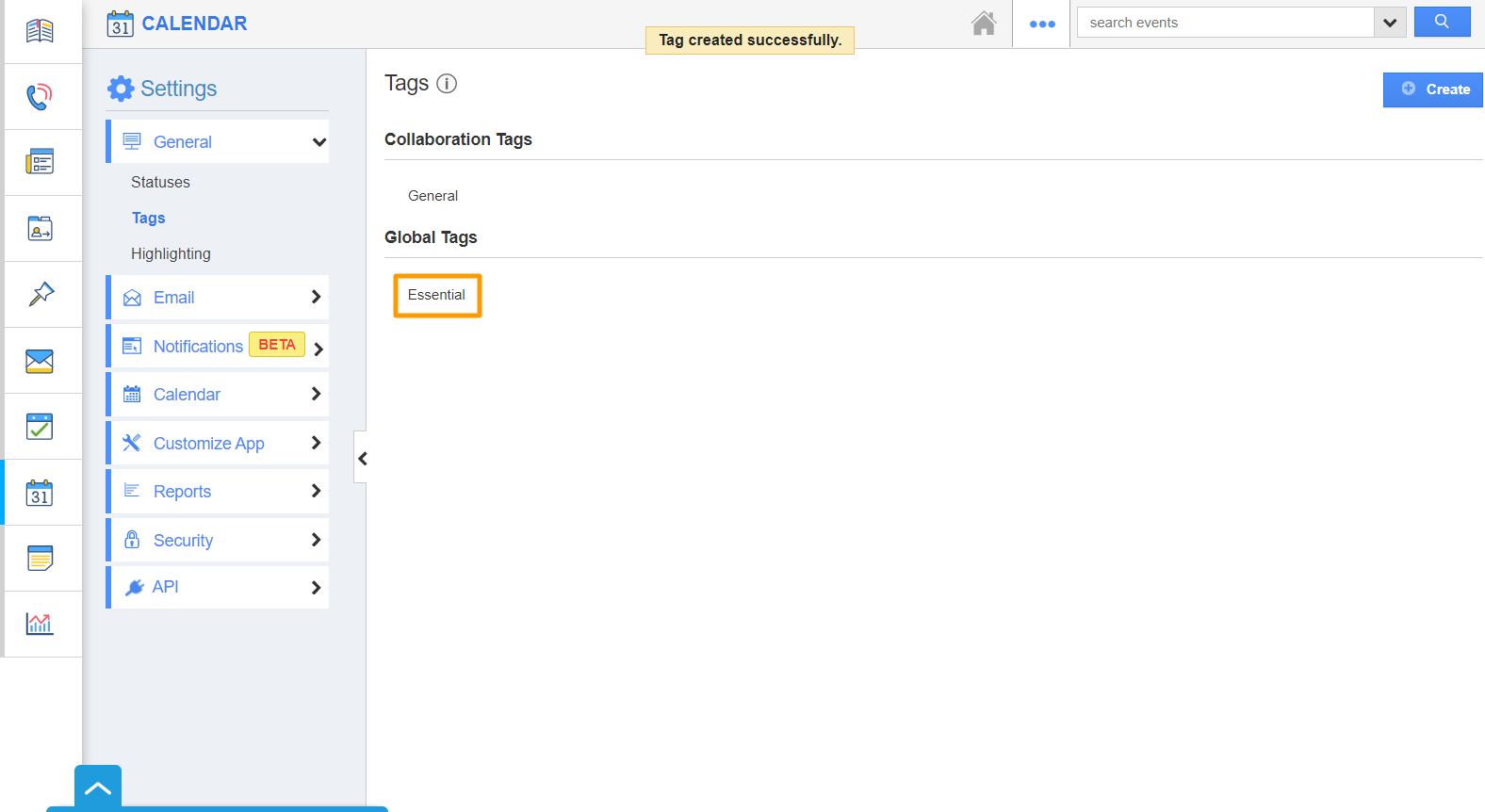Click the info icon next to Tags
Image resolution: width=1485 pixels, height=812 pixels.
pos(447,84)
